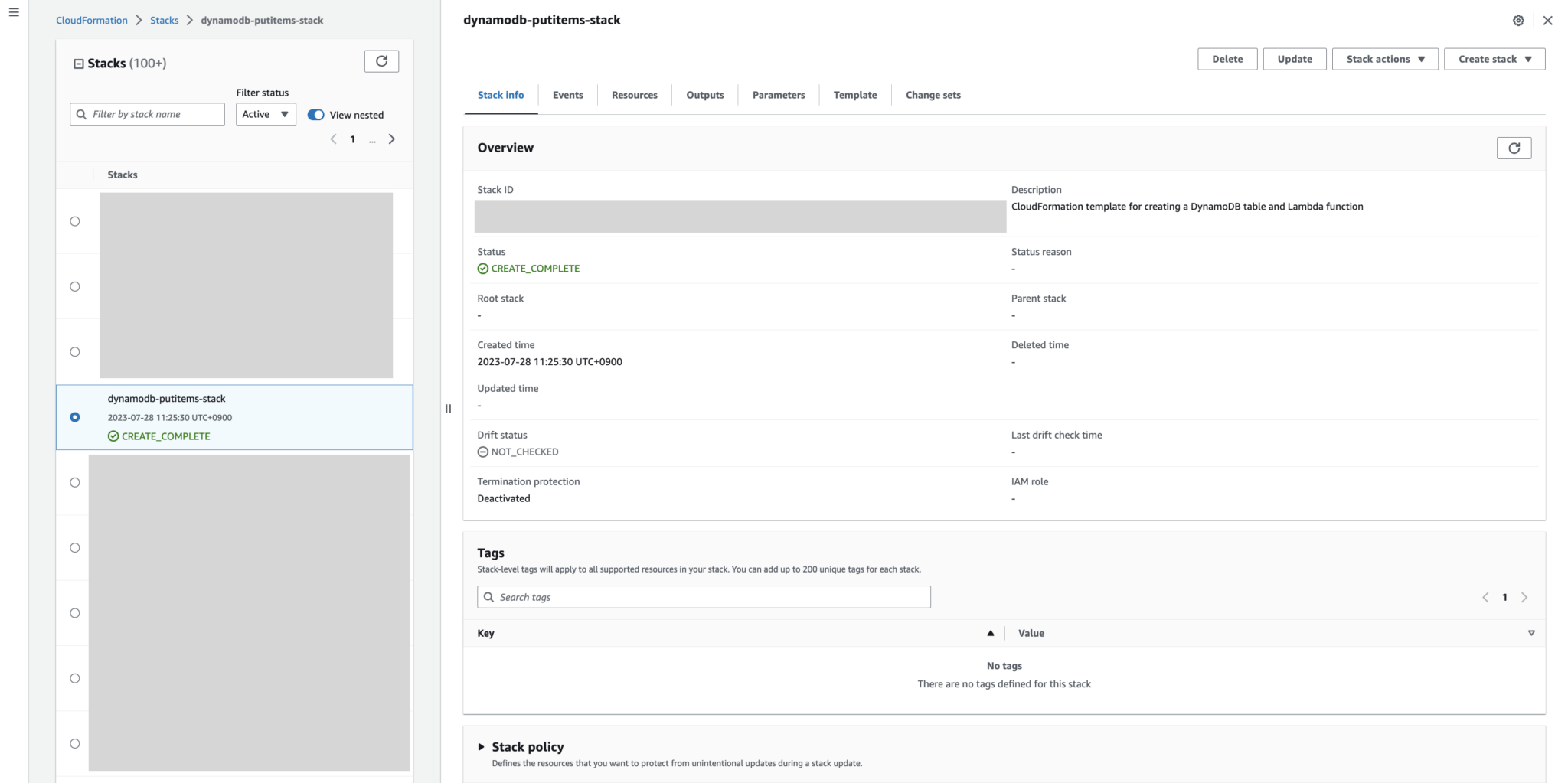
Task: Navigate to CloudFormation via breadcrumb link
Action: (92, 20)
